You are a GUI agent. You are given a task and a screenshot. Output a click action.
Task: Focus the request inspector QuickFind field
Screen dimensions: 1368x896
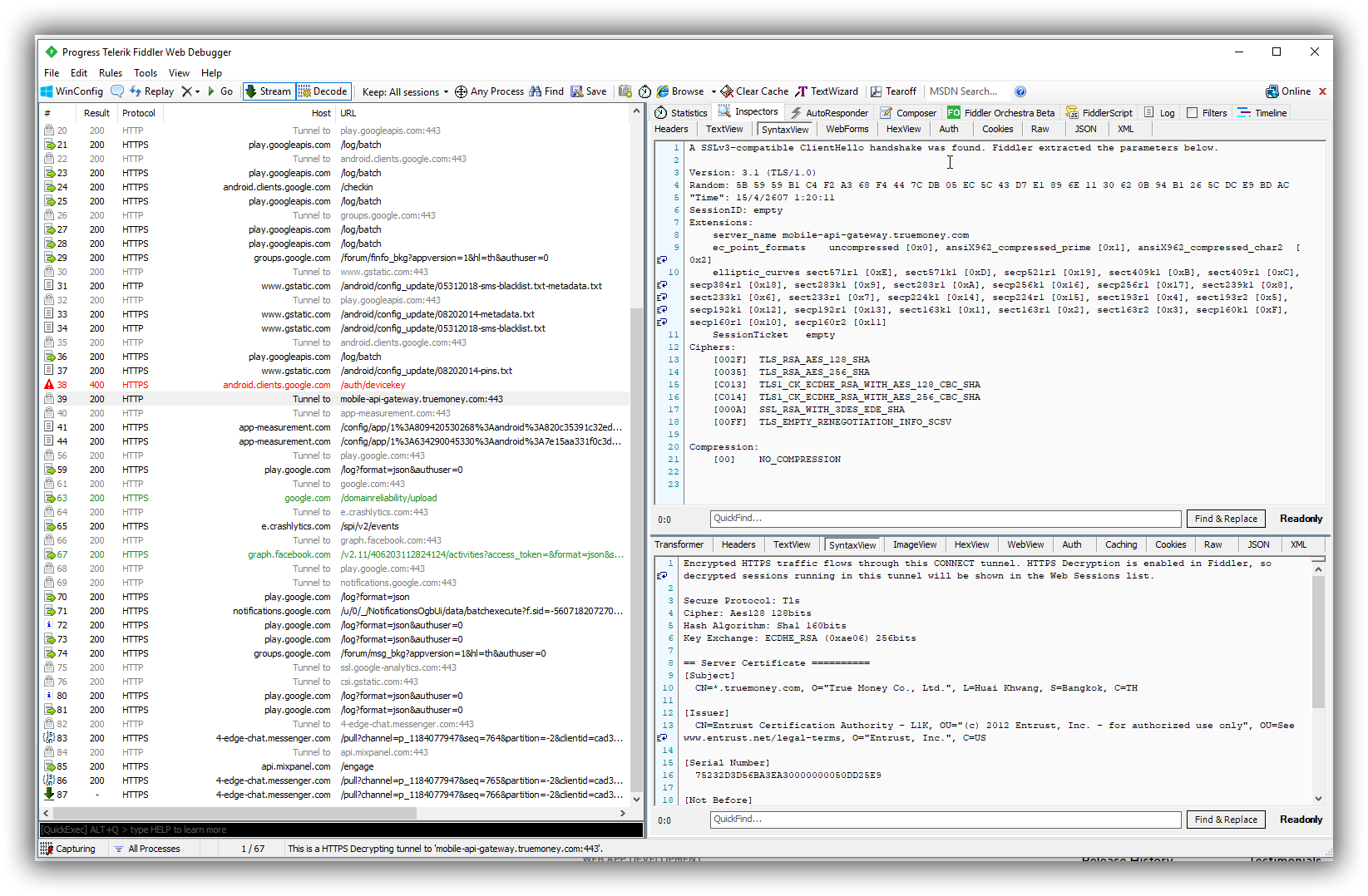coord(946,519)
